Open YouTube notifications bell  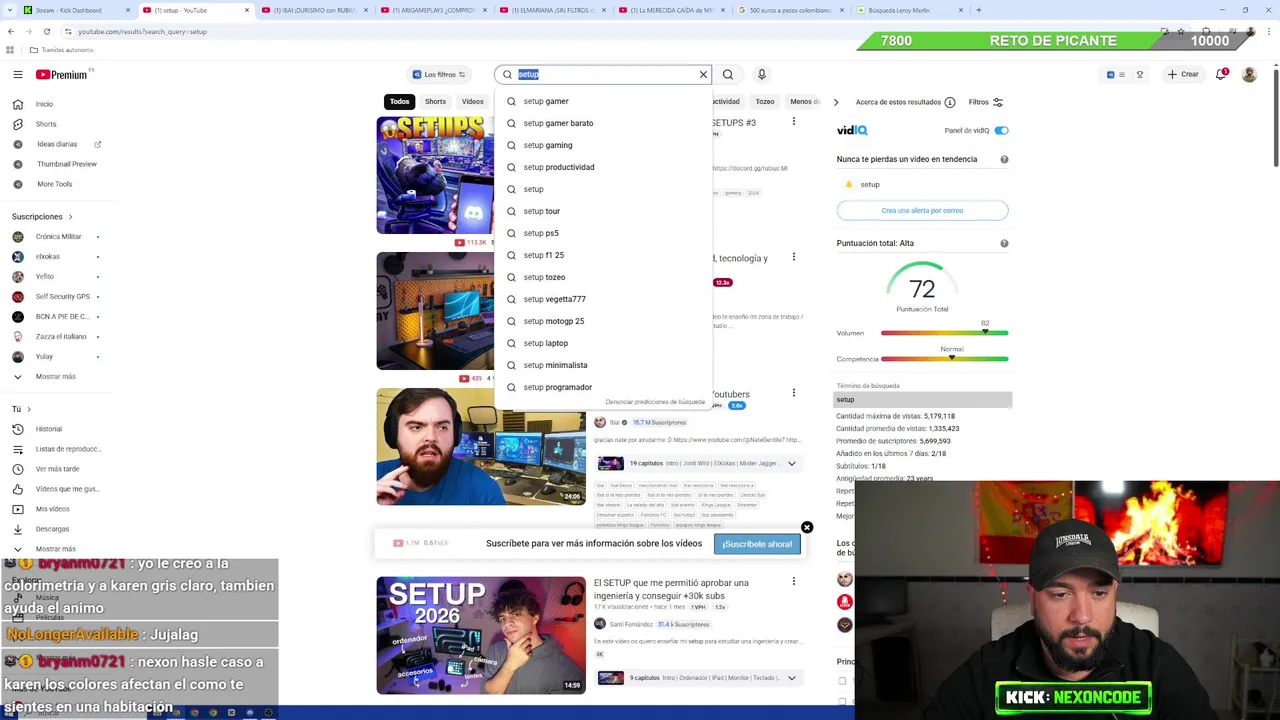tap(1221, 74)
